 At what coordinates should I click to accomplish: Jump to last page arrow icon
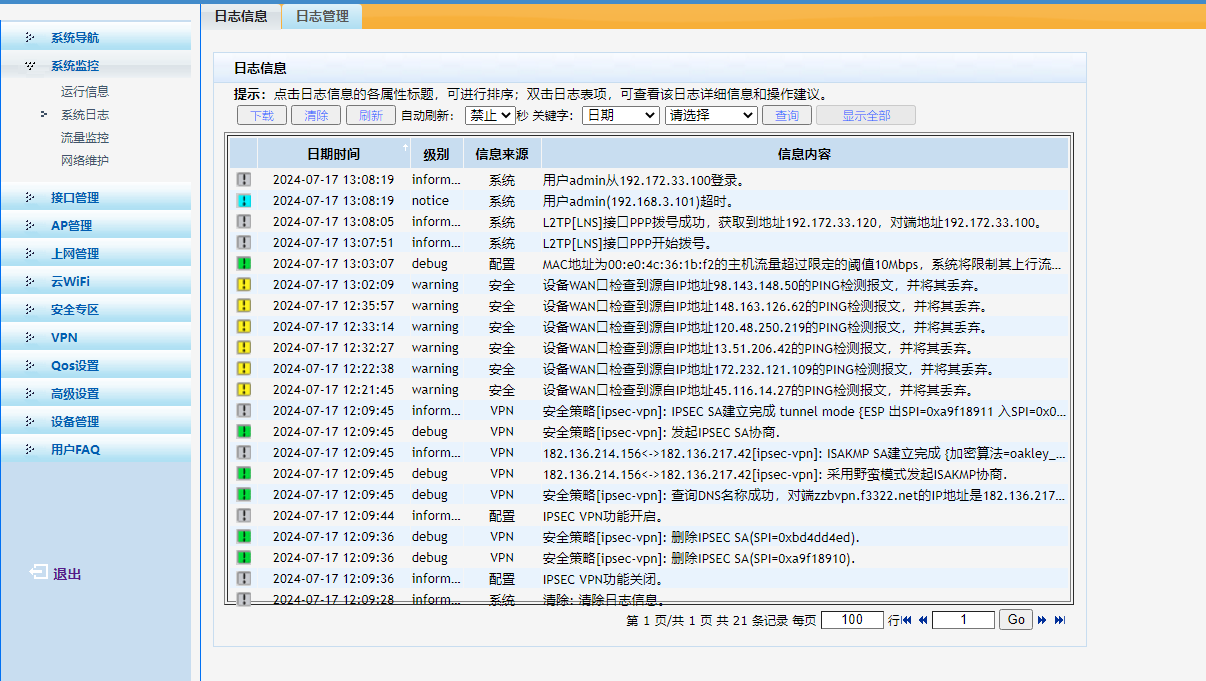pyautogui.click(x=1060, y=620)
